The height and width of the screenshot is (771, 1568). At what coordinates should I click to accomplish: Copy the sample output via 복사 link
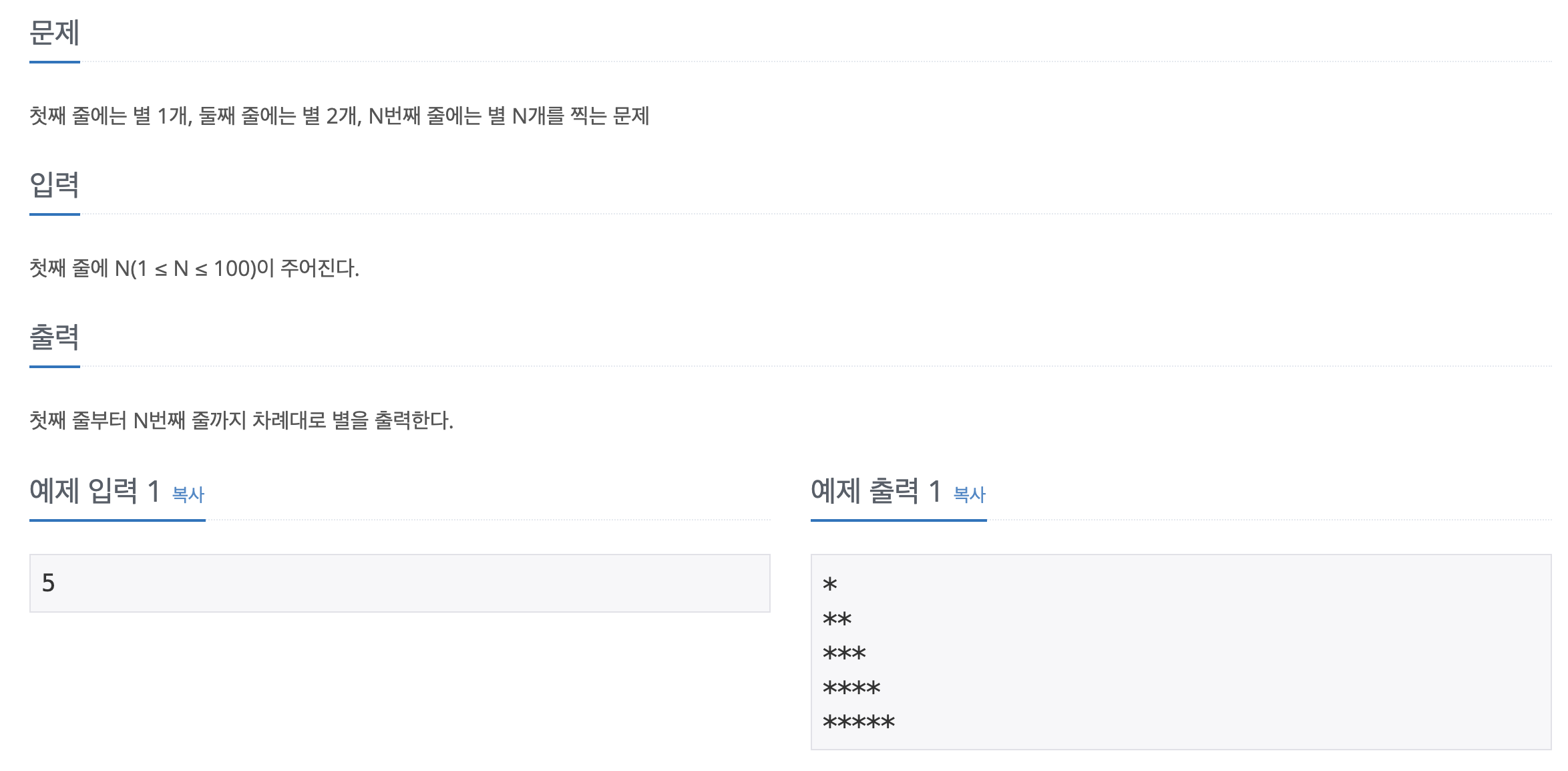tap(970, 494)
